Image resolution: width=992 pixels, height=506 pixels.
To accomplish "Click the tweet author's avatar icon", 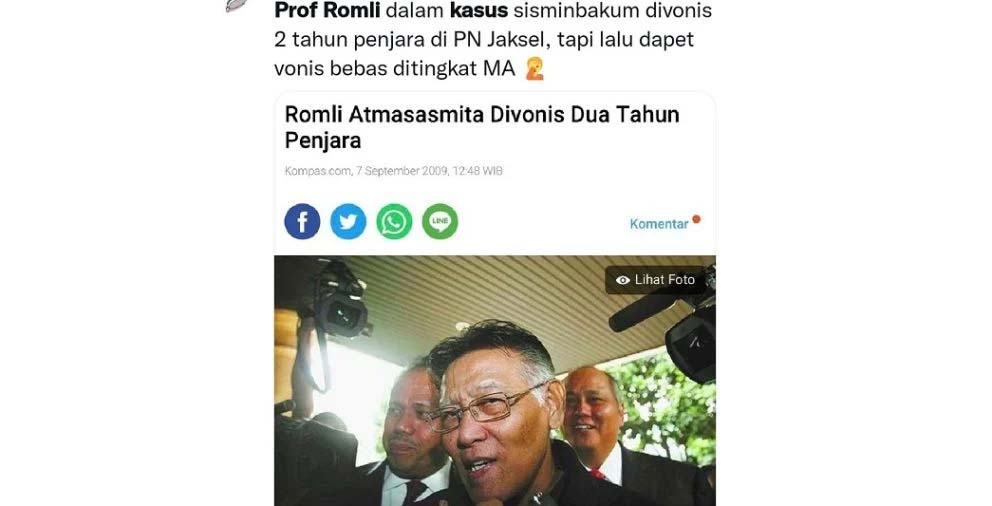I will [x=237, y=5].
